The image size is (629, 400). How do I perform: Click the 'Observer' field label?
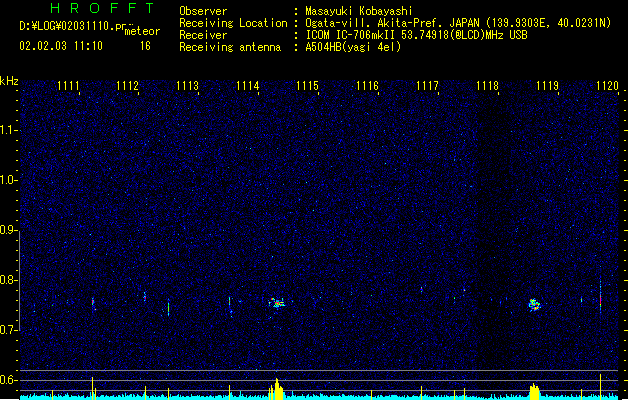(x=203, y=11)
